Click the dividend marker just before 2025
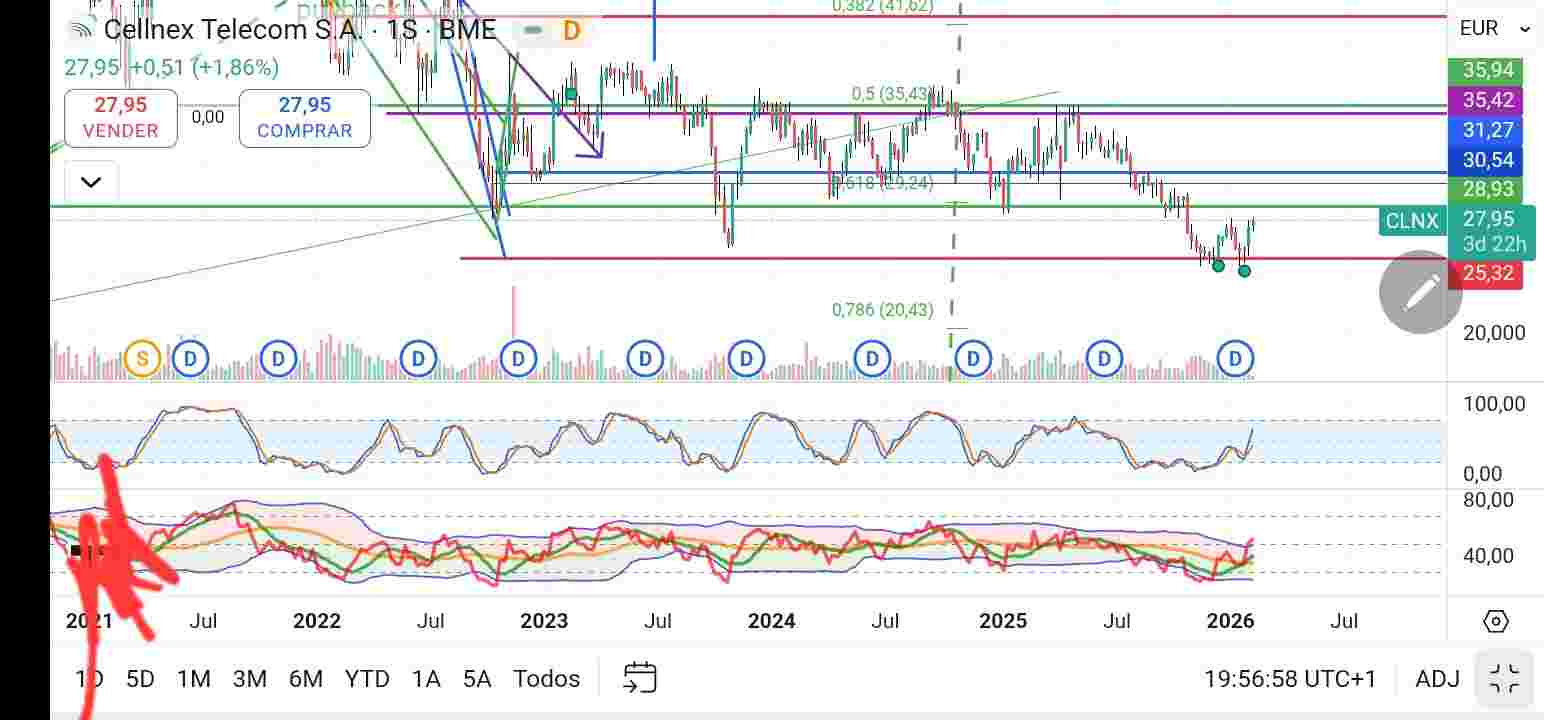Image resolution: width=1544 pixels, height=720 pixels. coord(973,358)
